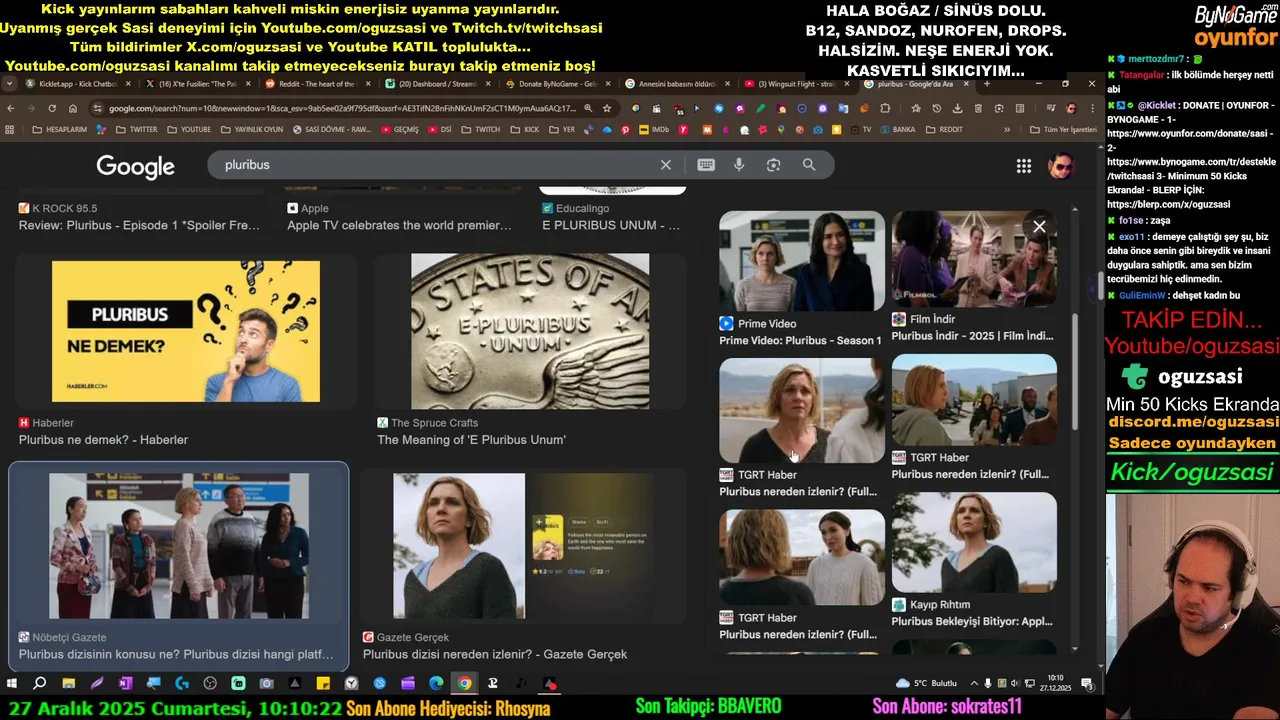The image size is (1280, 720).
Task: Click 'Pluribus dizisi nereden izlenir? - Gazete Gerçek' link
Action: (x=495, y=655)
